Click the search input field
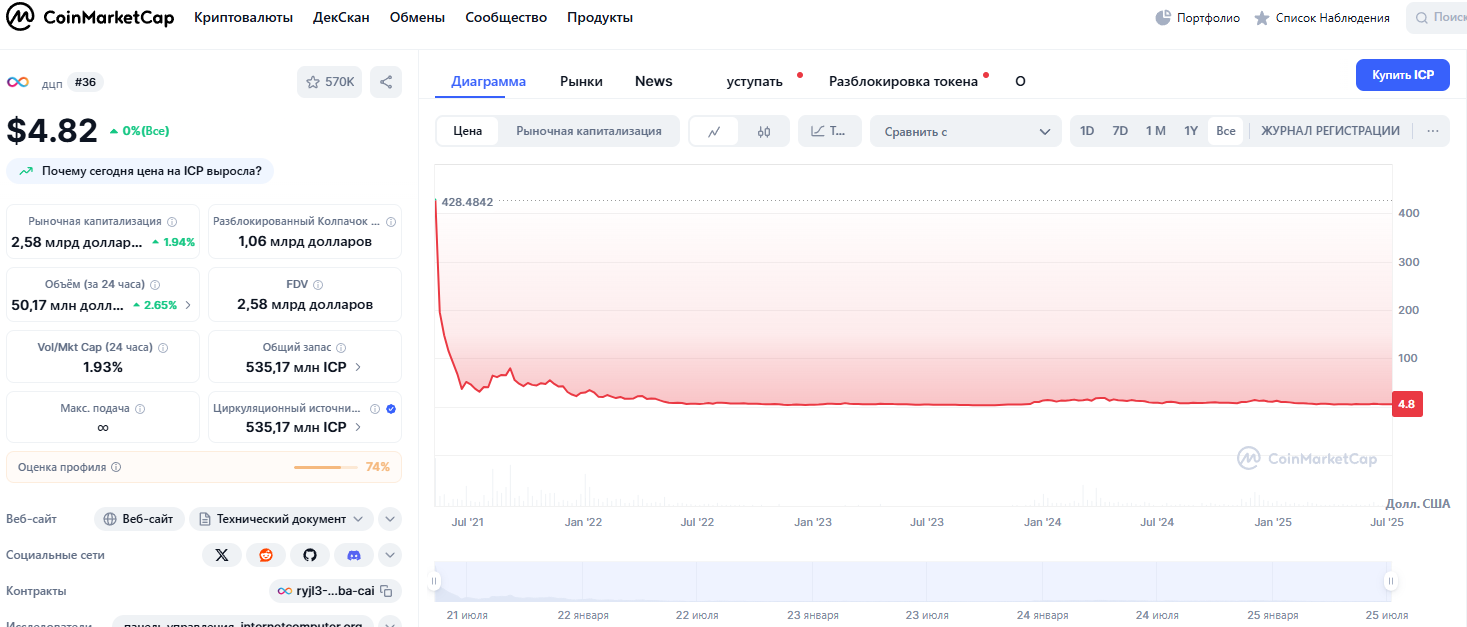 (x=1436, y=18)
